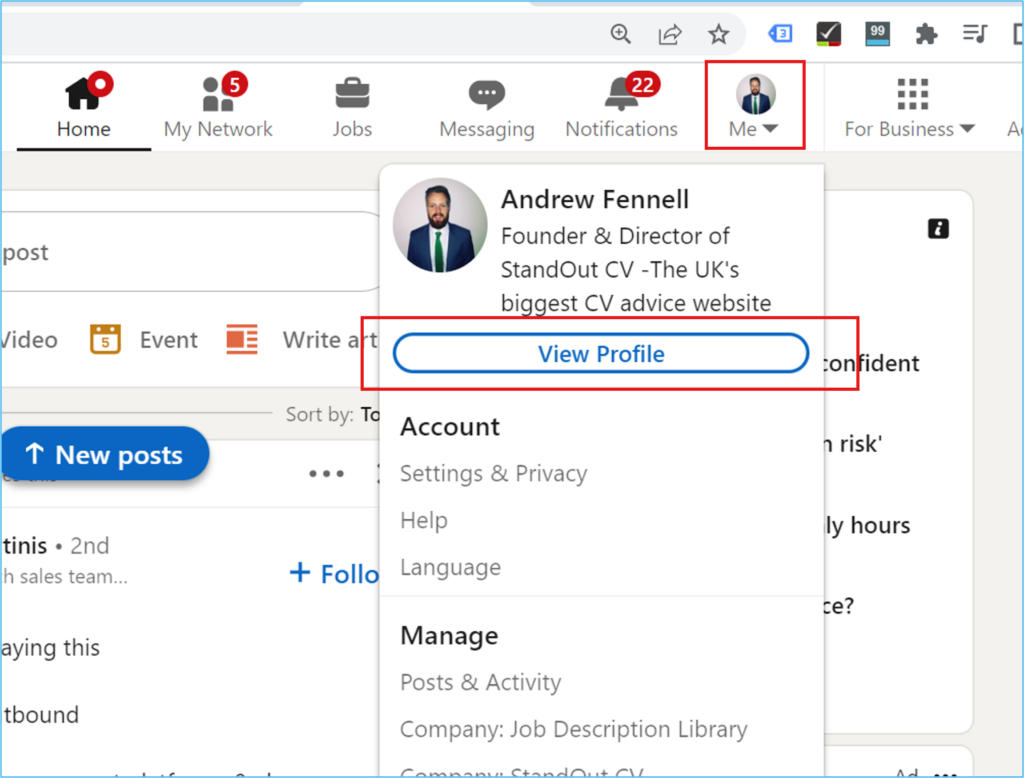Open My Network with 5 pending invites
This screenshot has height=778, width=1024.
click(x=218, y=103)
